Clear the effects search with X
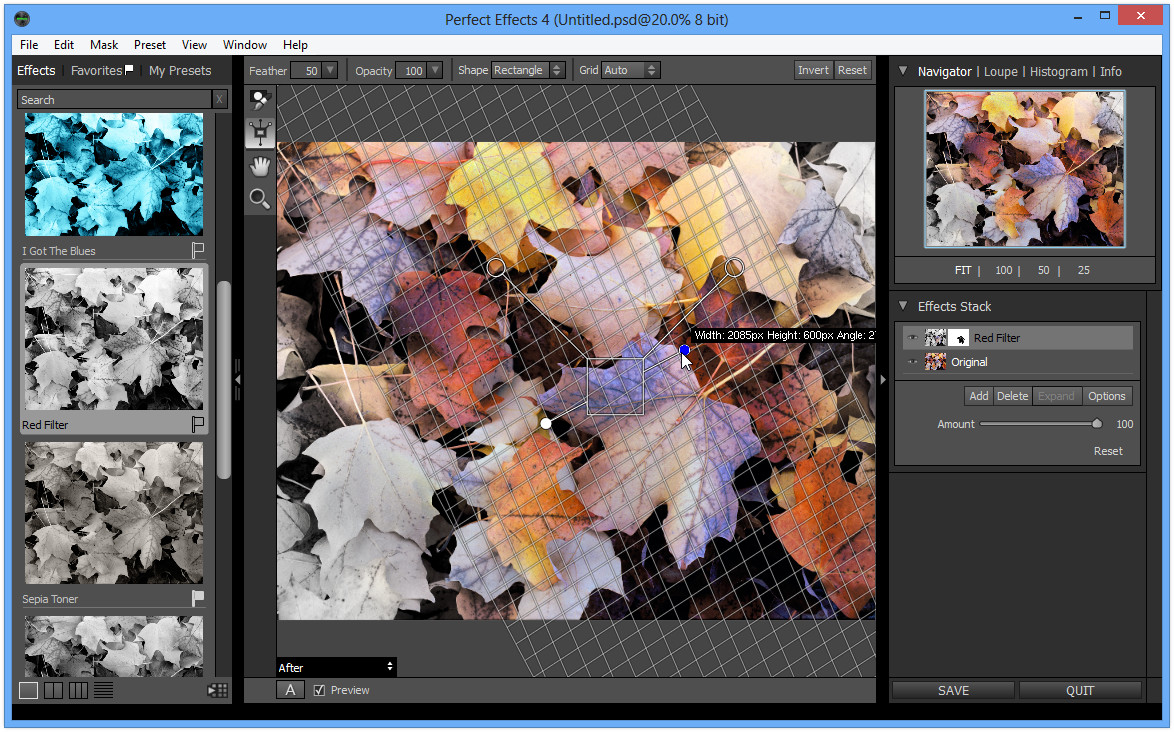 click(x=219, y=100)
